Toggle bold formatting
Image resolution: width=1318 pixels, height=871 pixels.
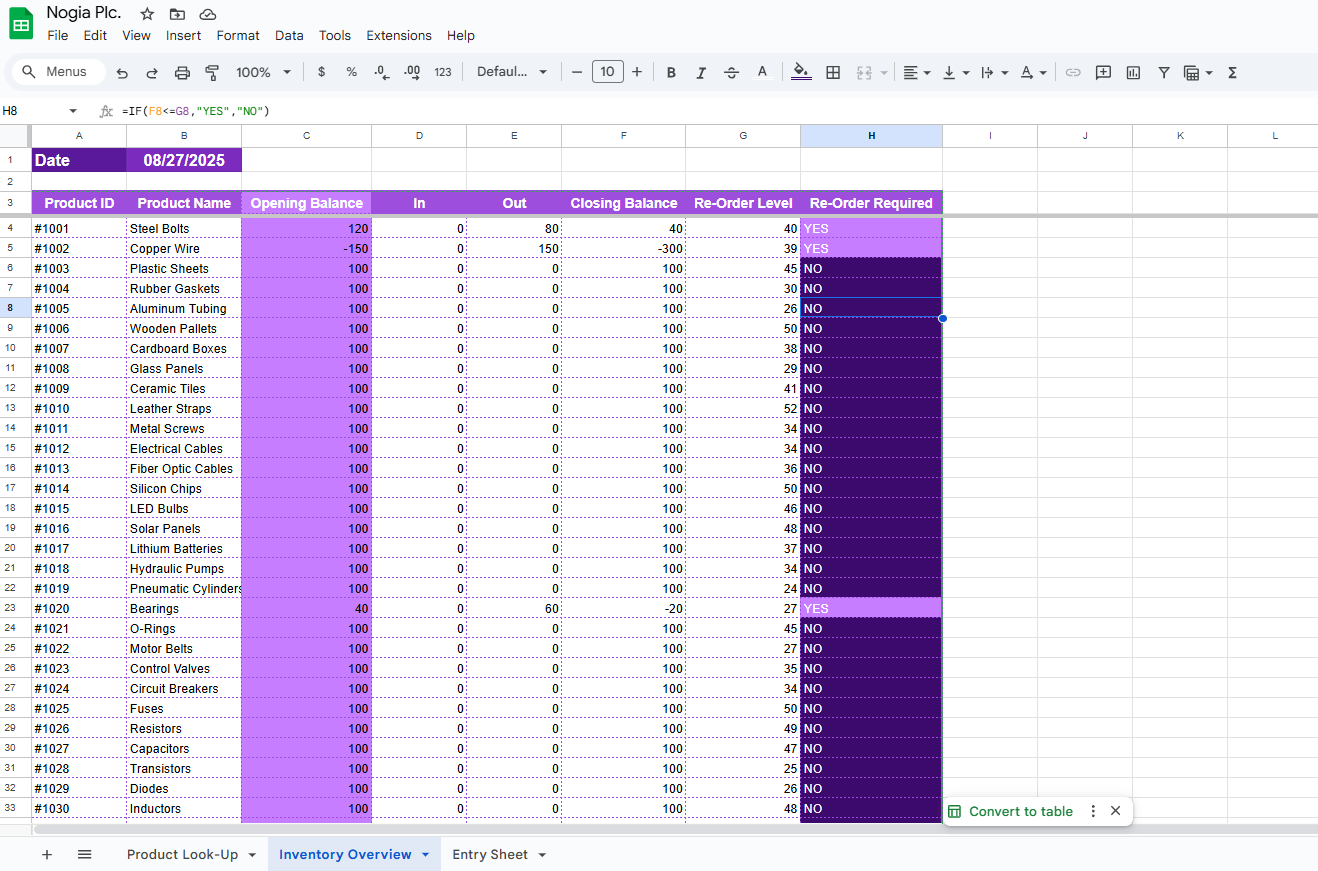[671, 72]
